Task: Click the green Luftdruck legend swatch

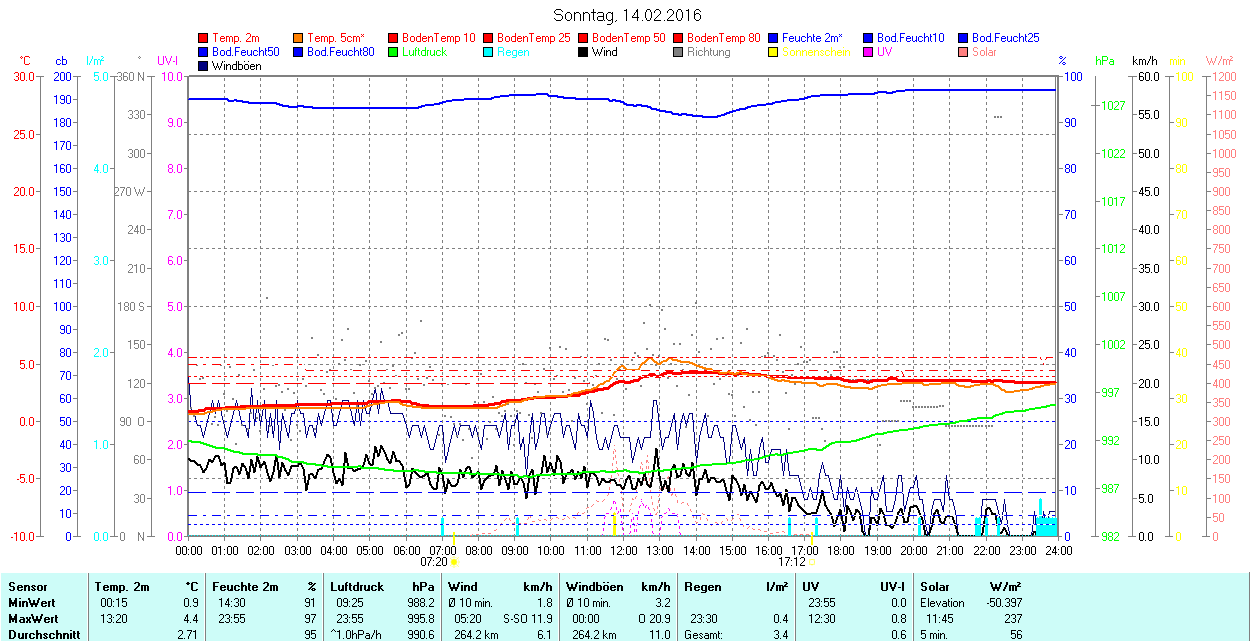Action: click(394, 52)
